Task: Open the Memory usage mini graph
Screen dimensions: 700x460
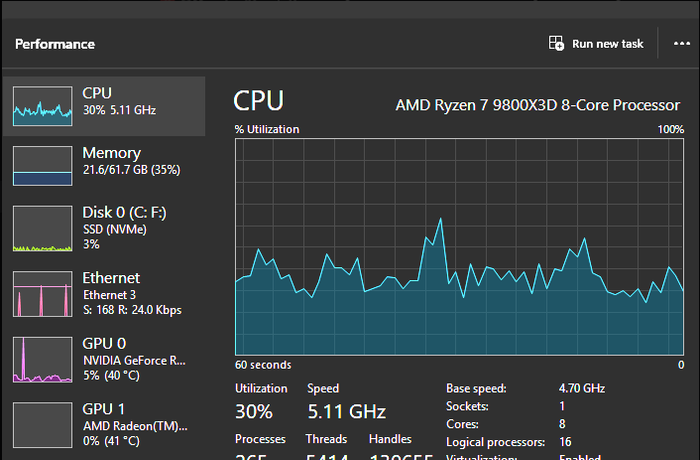Action: (x=42, y=166)
